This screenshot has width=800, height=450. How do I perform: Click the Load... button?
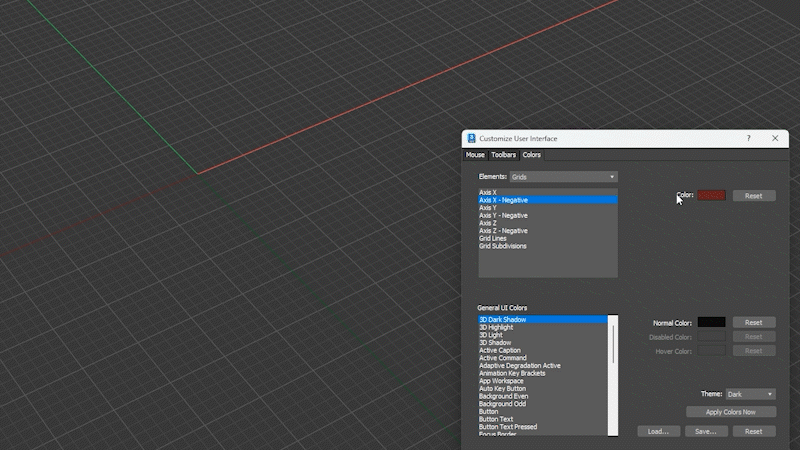pos(658,431)
